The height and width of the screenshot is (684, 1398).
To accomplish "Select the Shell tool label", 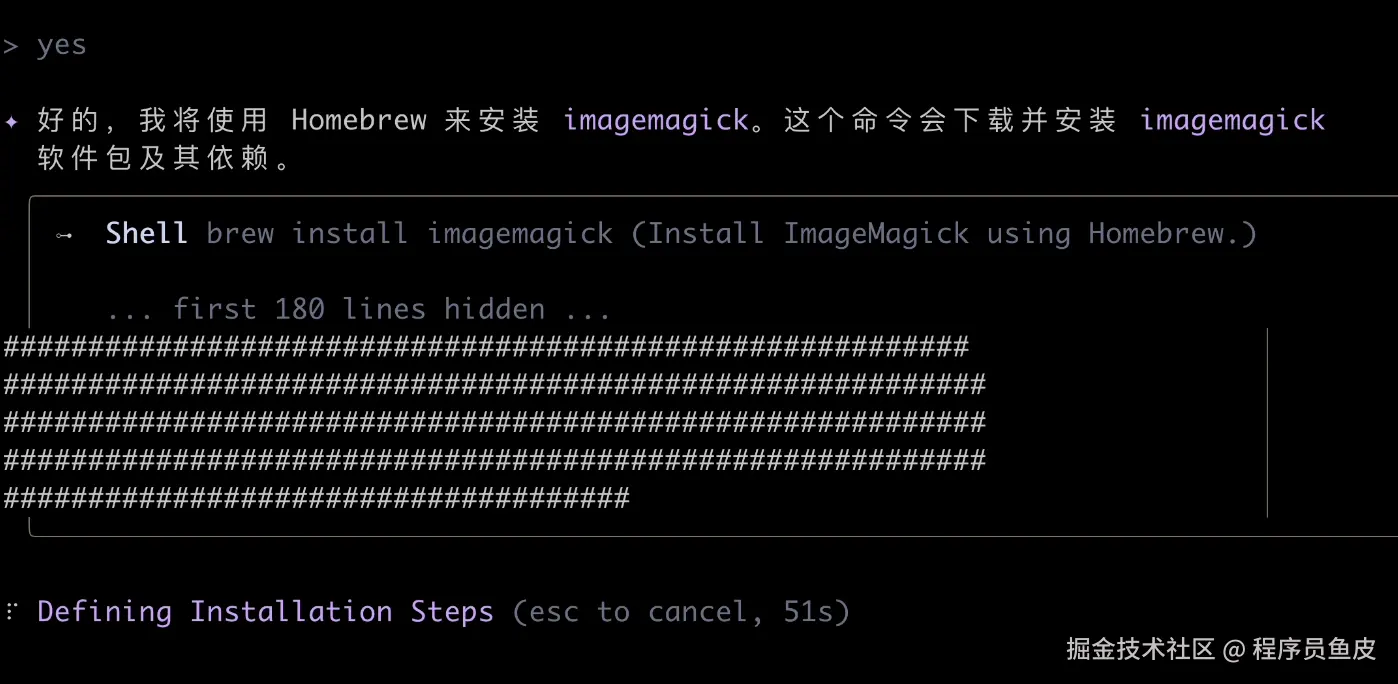I will pos(146,233).
